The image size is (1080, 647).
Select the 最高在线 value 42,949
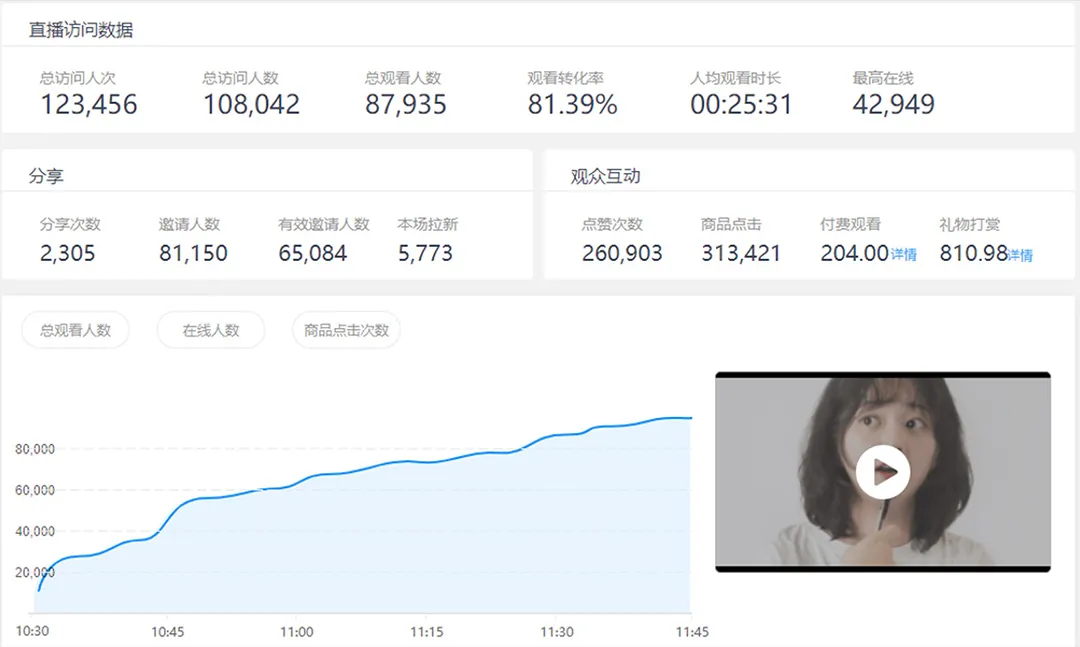(893, 104)
